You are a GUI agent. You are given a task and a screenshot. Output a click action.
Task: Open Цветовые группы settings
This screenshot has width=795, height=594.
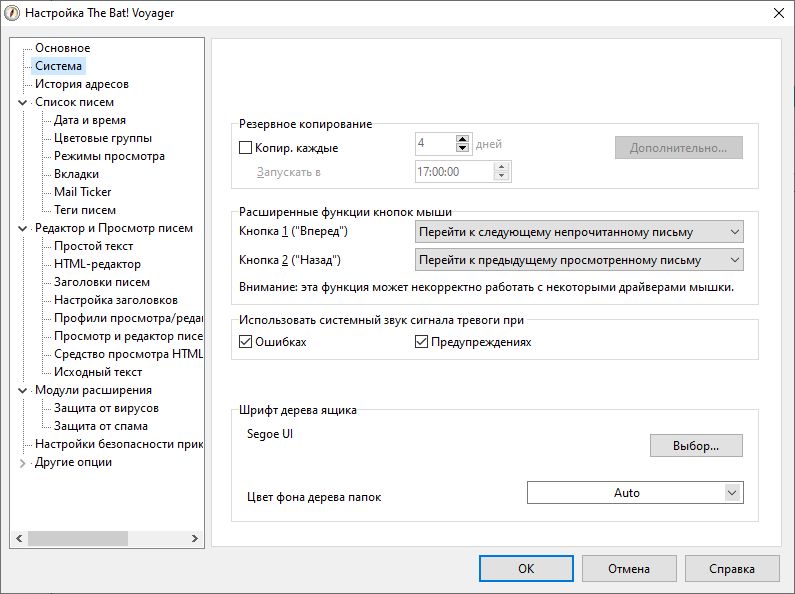tap(103, 138)
